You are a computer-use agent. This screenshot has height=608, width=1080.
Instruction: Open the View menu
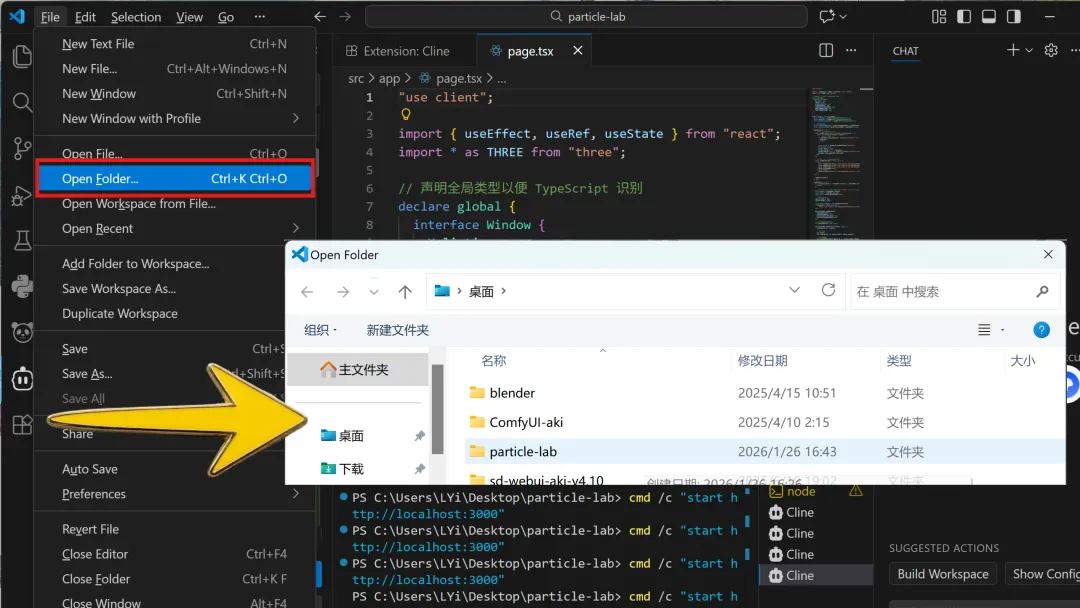(189, 17)
